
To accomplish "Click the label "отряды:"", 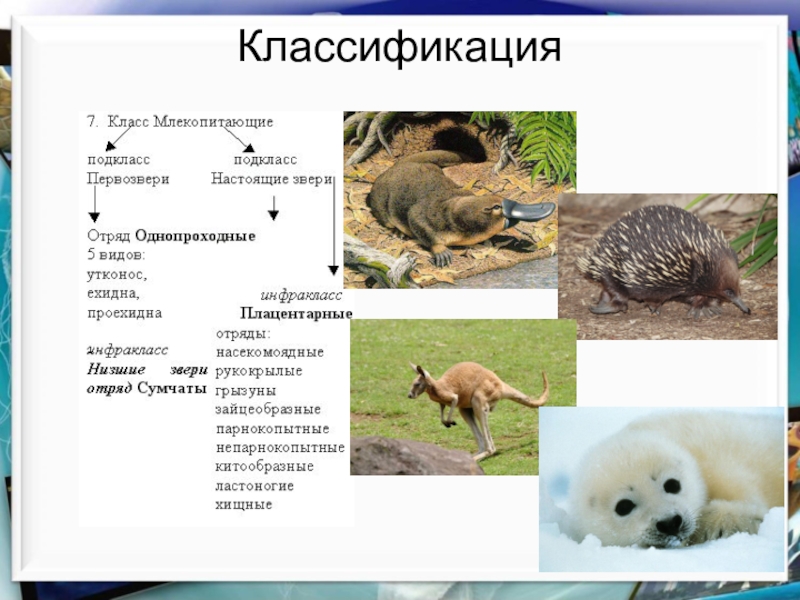I will (x=243, y=334).
